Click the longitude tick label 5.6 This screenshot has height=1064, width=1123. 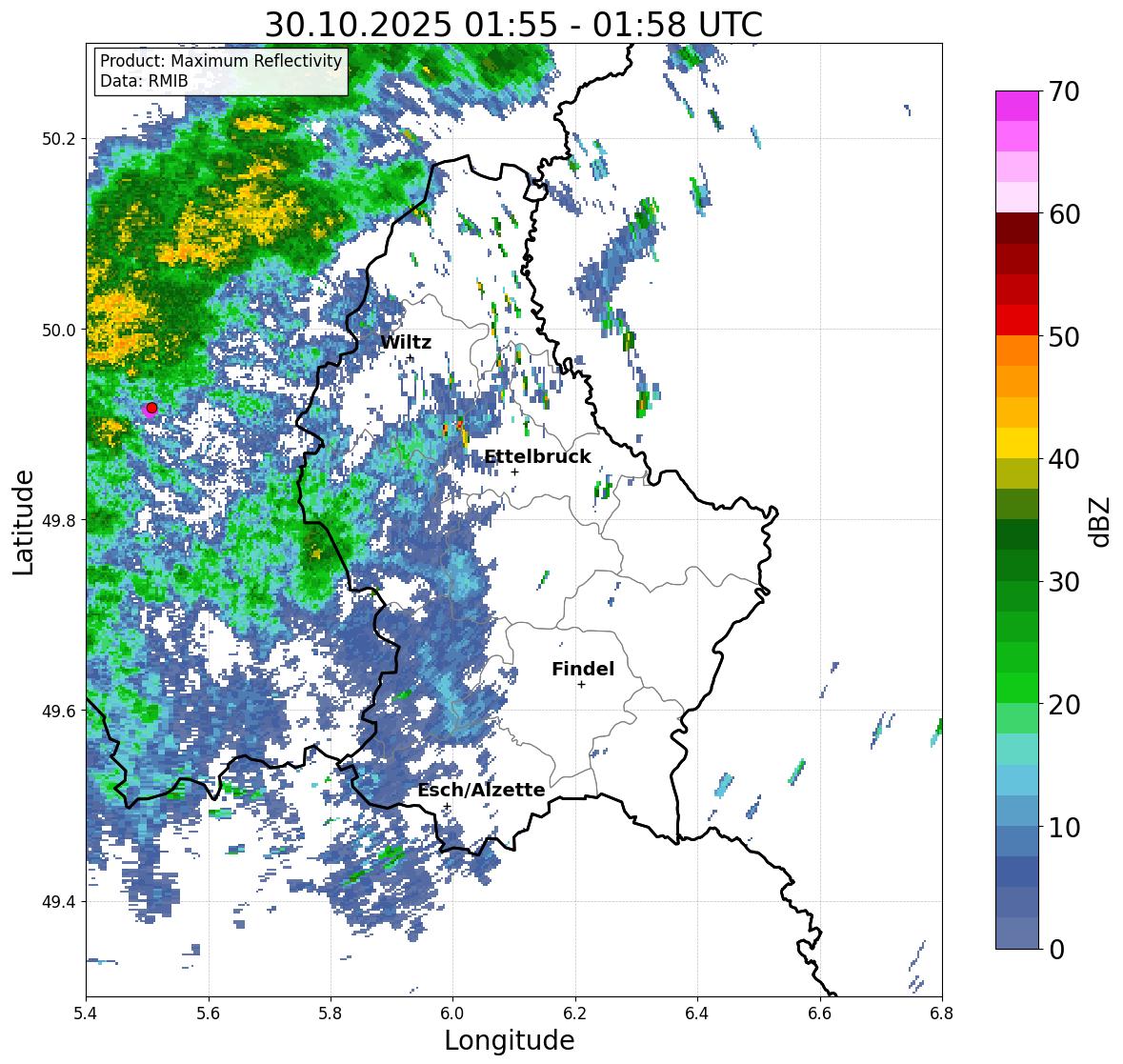209,1014
